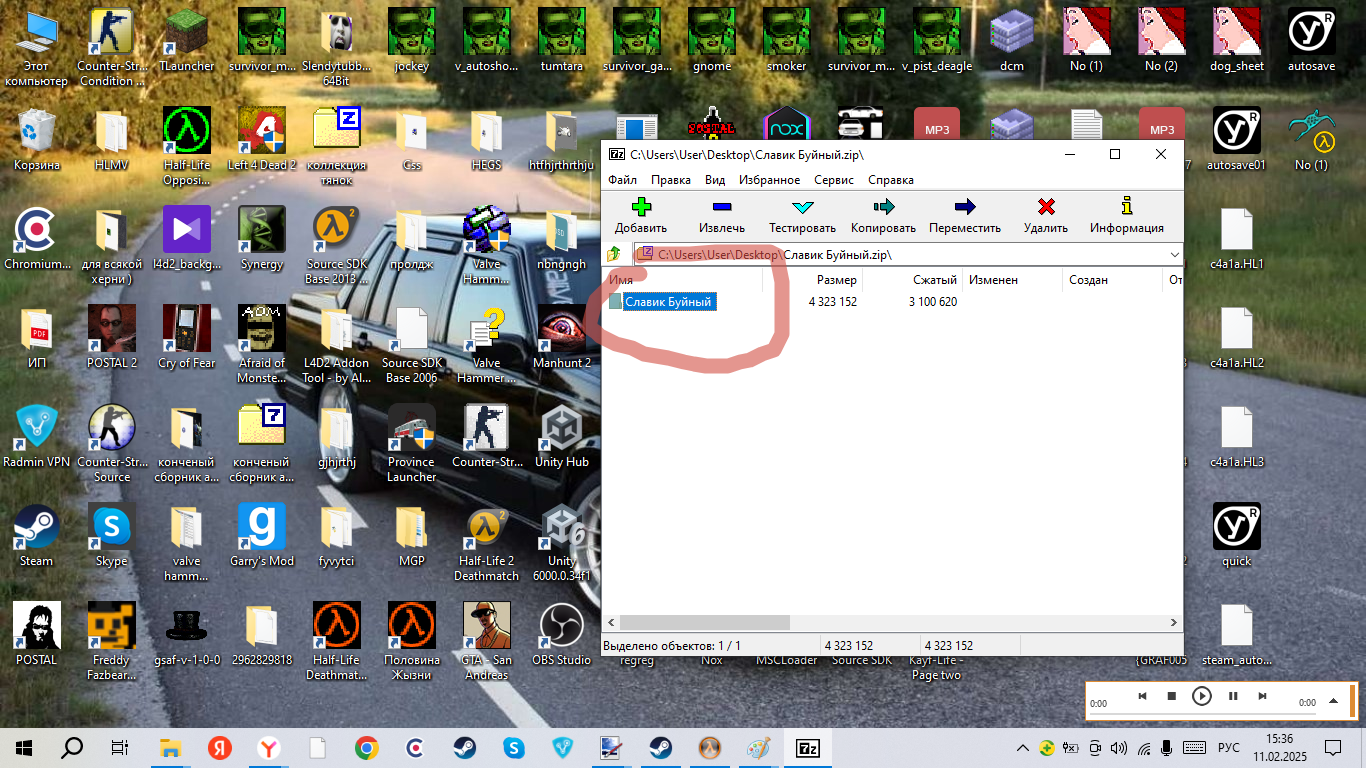The image size is (1366, 768).
Task: Select the GTA - San Andreas desktop shortcut
Action: tap(487, 642)
